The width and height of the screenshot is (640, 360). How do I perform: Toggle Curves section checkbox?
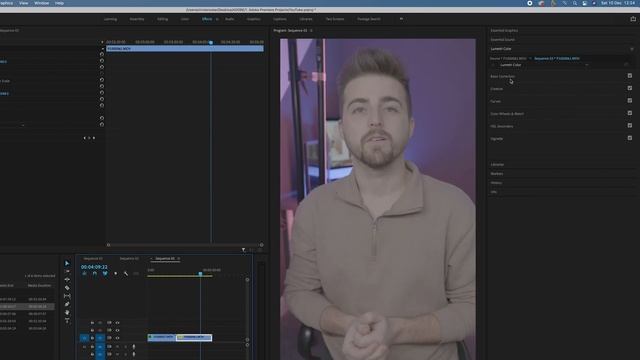(630, 100)
